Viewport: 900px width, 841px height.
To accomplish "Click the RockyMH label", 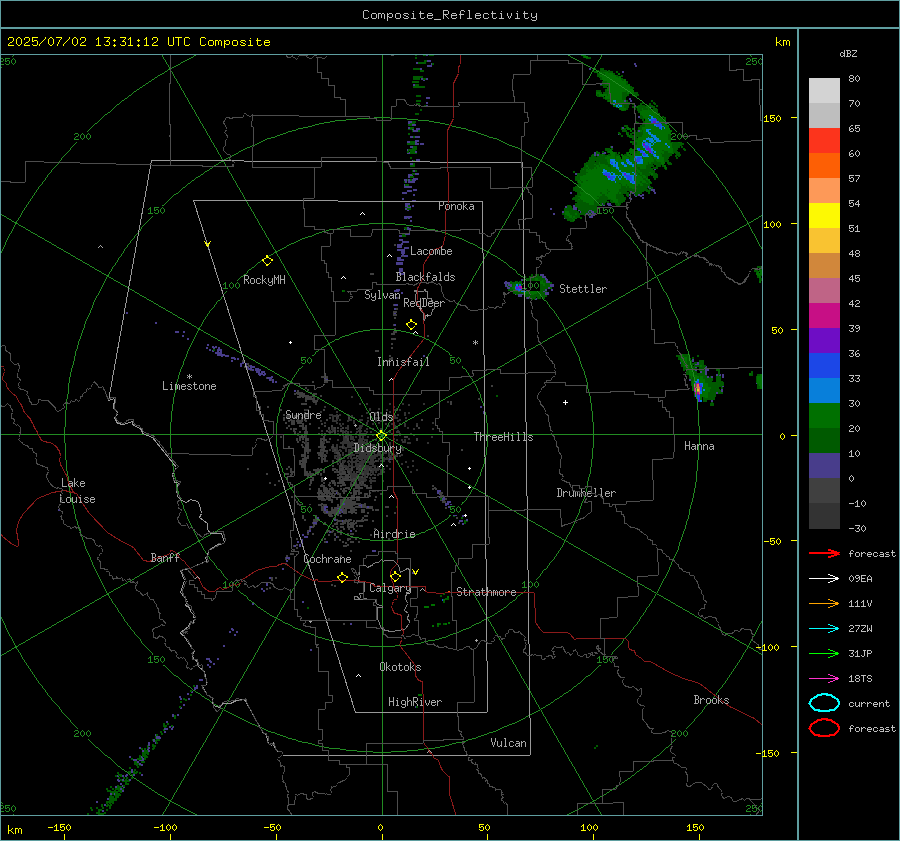I will [x=264, y=280].
